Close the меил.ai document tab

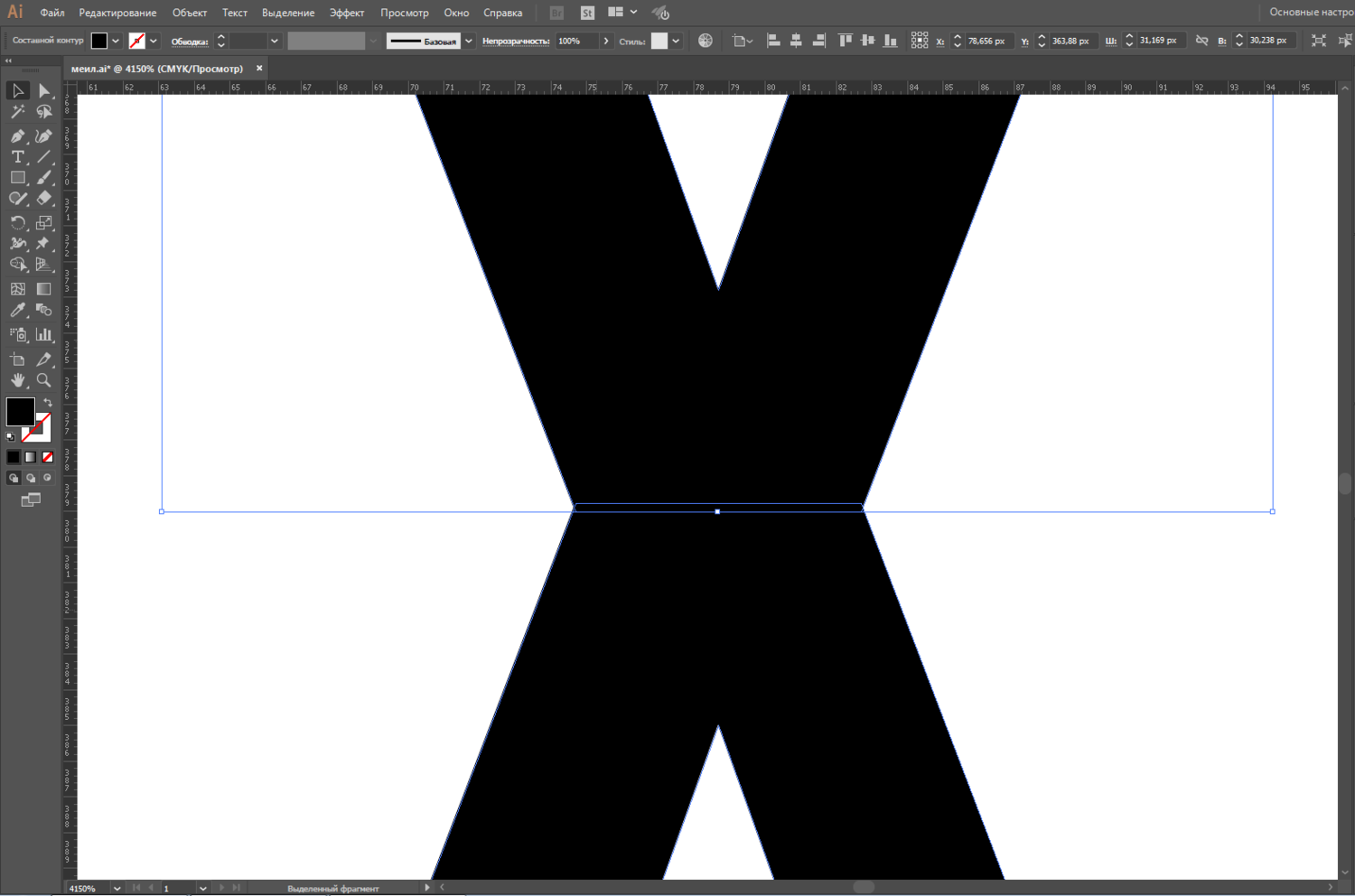(259, 68)
